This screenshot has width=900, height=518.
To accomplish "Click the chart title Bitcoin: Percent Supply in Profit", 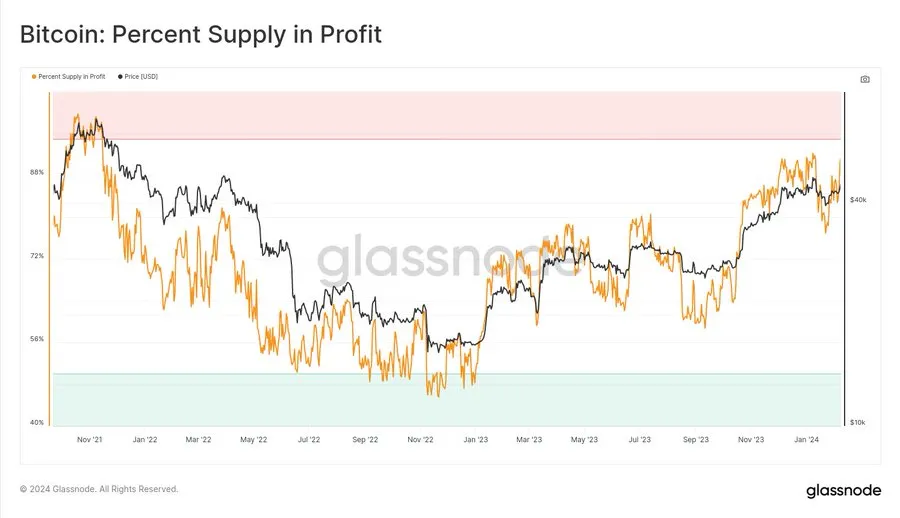I will coord(201,34).
